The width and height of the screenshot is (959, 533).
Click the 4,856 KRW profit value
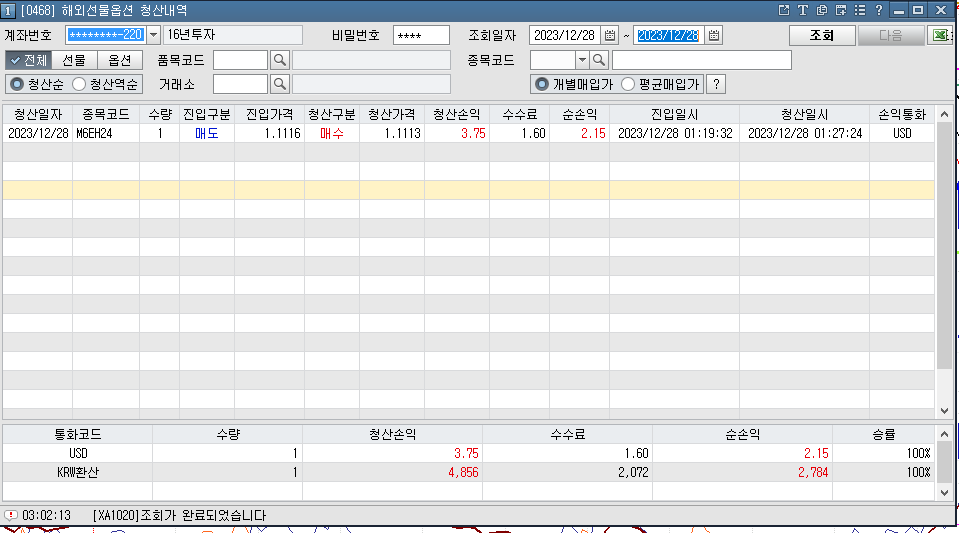pos(463,472)
